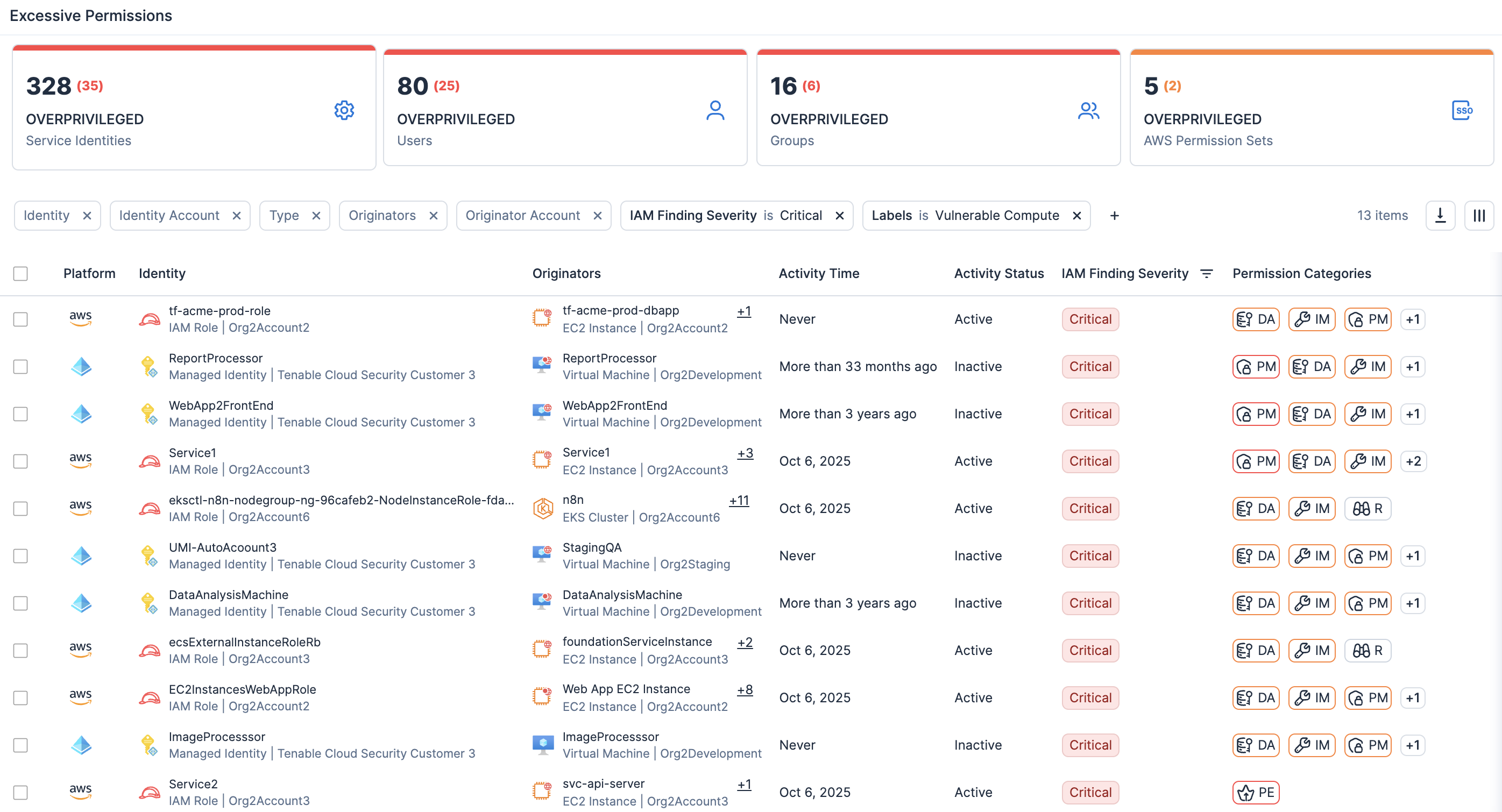Click the Critical badge for WebApp2FrontEnd
The width and height of the screenshot is (1502, 812).
coord(1090,414)
